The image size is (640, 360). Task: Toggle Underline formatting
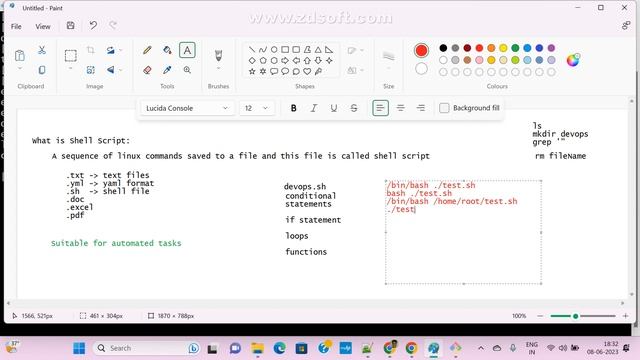[x=333, y=108]
